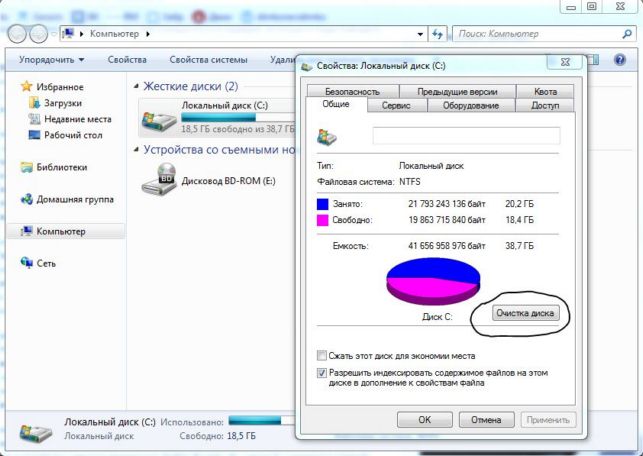Screen dimensions: 643x456
Task: Click the Применить button
Action: pos(548,420)
